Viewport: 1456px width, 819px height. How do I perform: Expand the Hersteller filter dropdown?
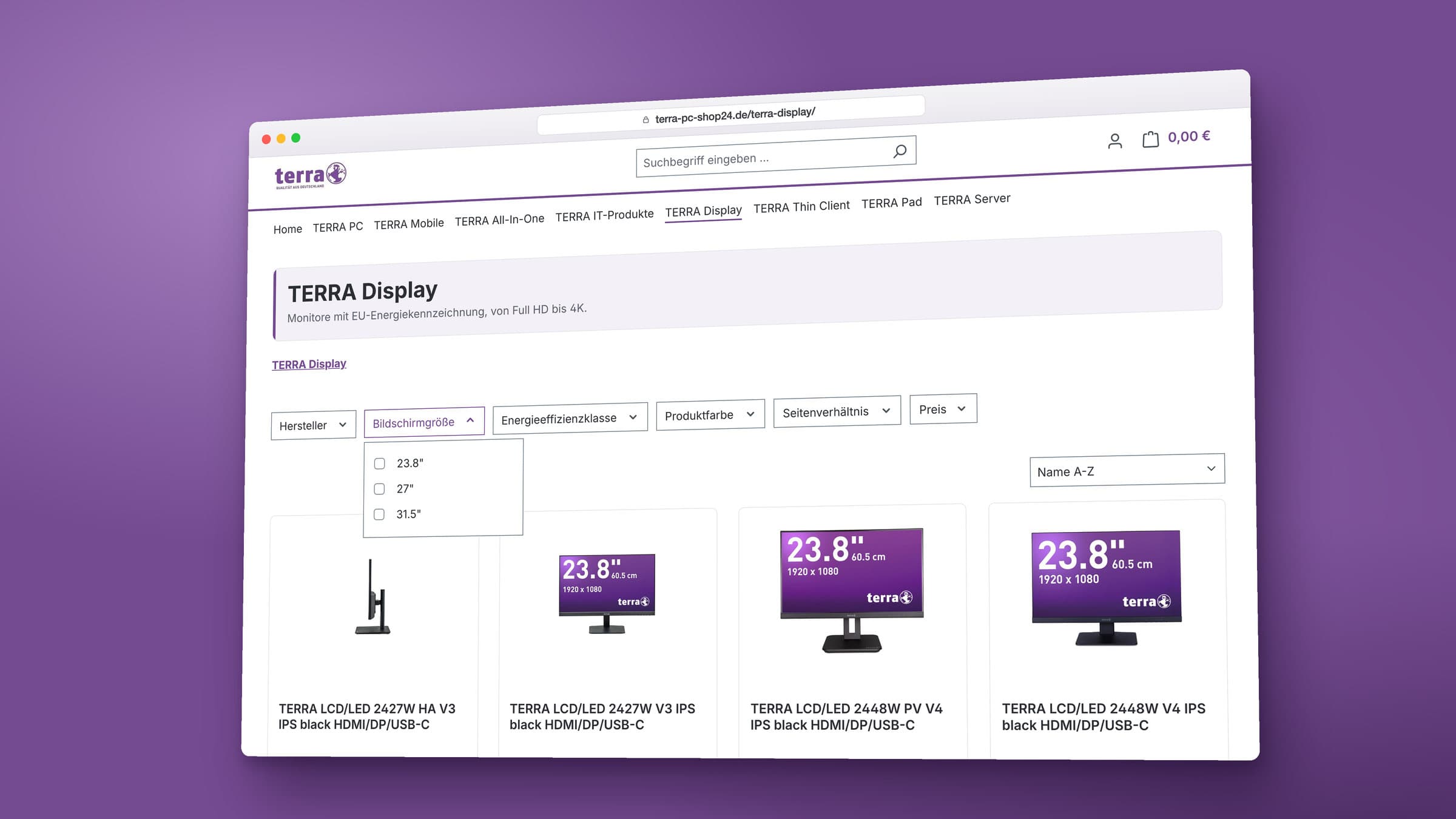pos(314,425)
